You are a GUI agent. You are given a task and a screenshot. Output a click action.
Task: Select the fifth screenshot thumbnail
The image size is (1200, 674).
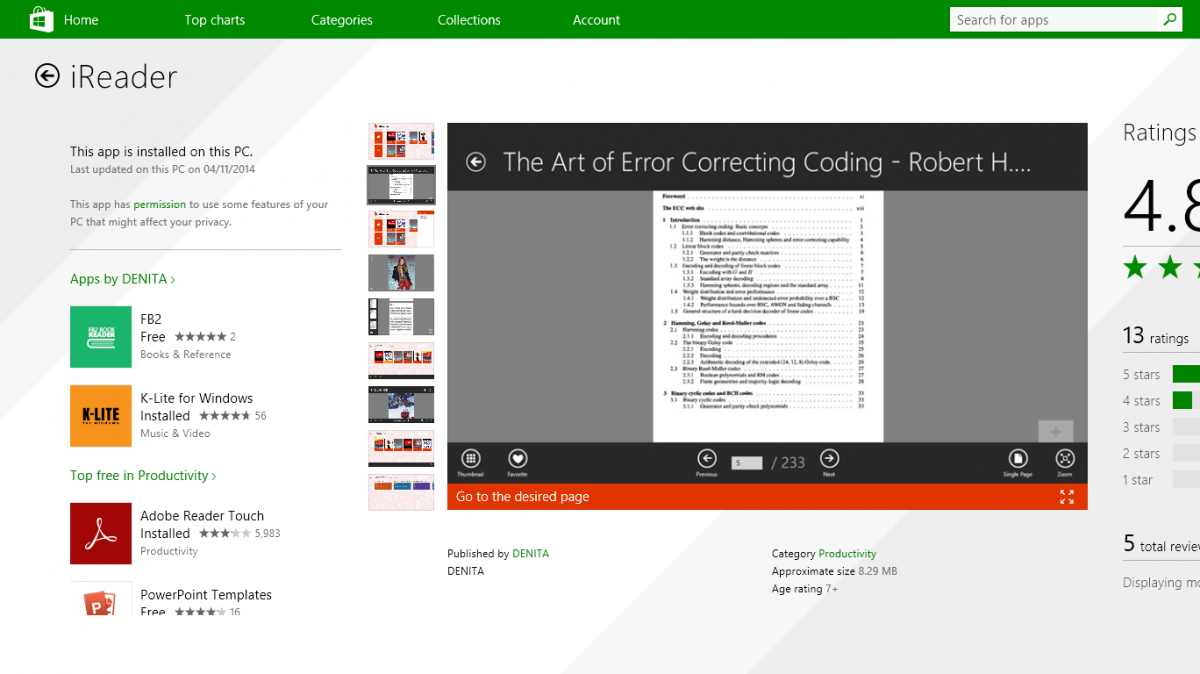[401, 316]
